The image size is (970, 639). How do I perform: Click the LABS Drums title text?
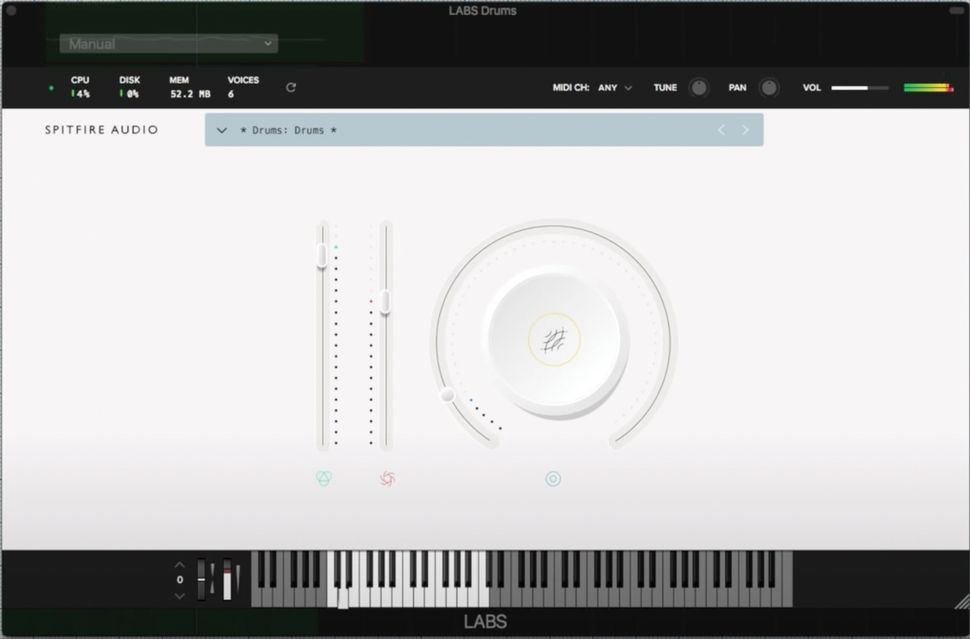pyautogui.click(x=483, y=10)
